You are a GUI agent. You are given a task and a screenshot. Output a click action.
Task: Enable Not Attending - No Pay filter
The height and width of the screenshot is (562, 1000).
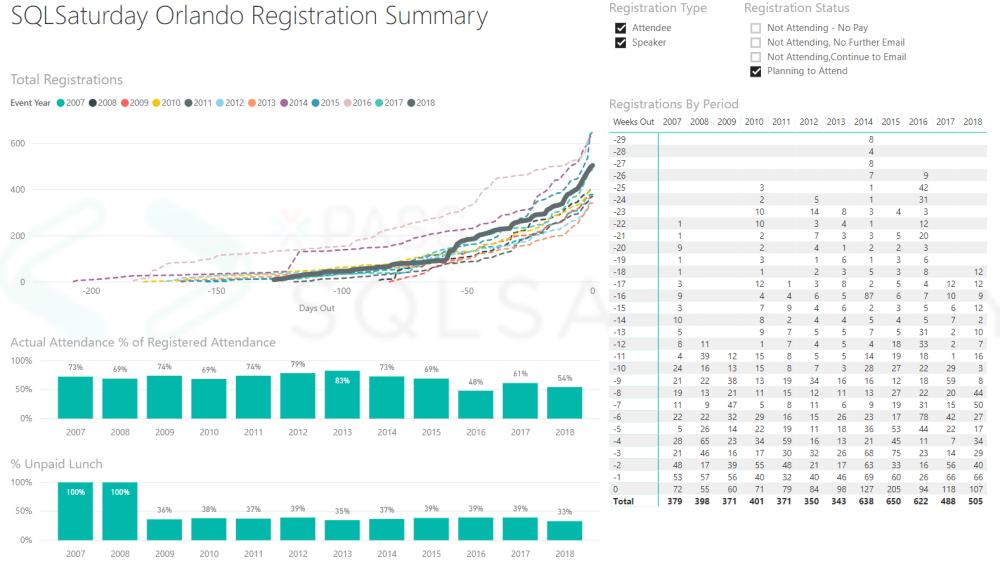(756, 28)
